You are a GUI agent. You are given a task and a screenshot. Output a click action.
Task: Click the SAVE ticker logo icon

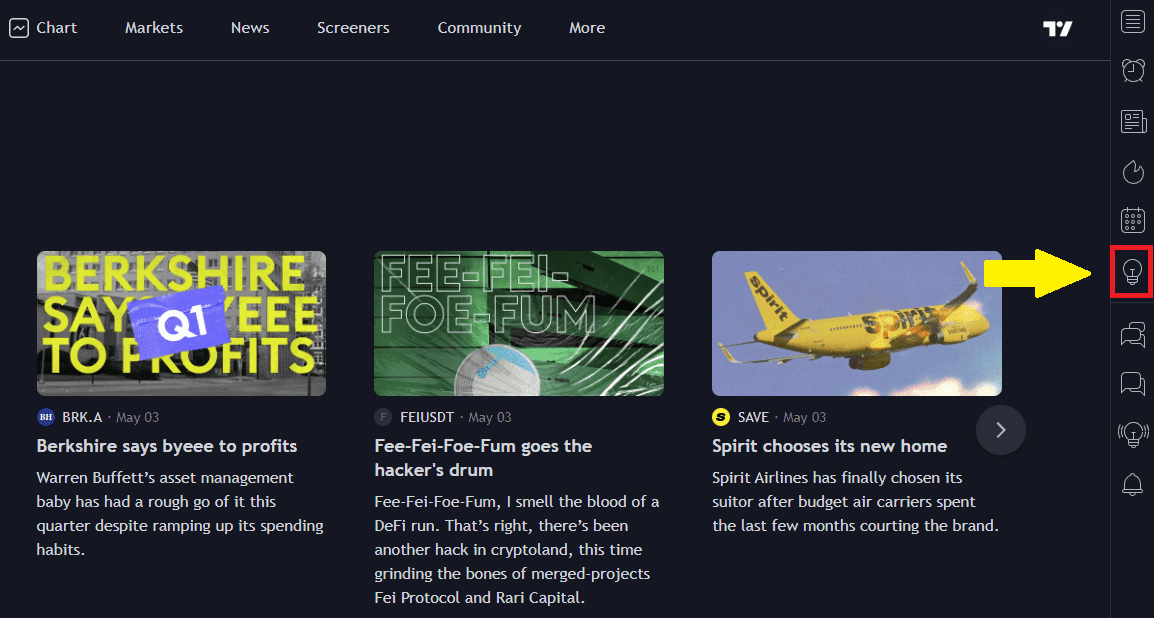721,417
